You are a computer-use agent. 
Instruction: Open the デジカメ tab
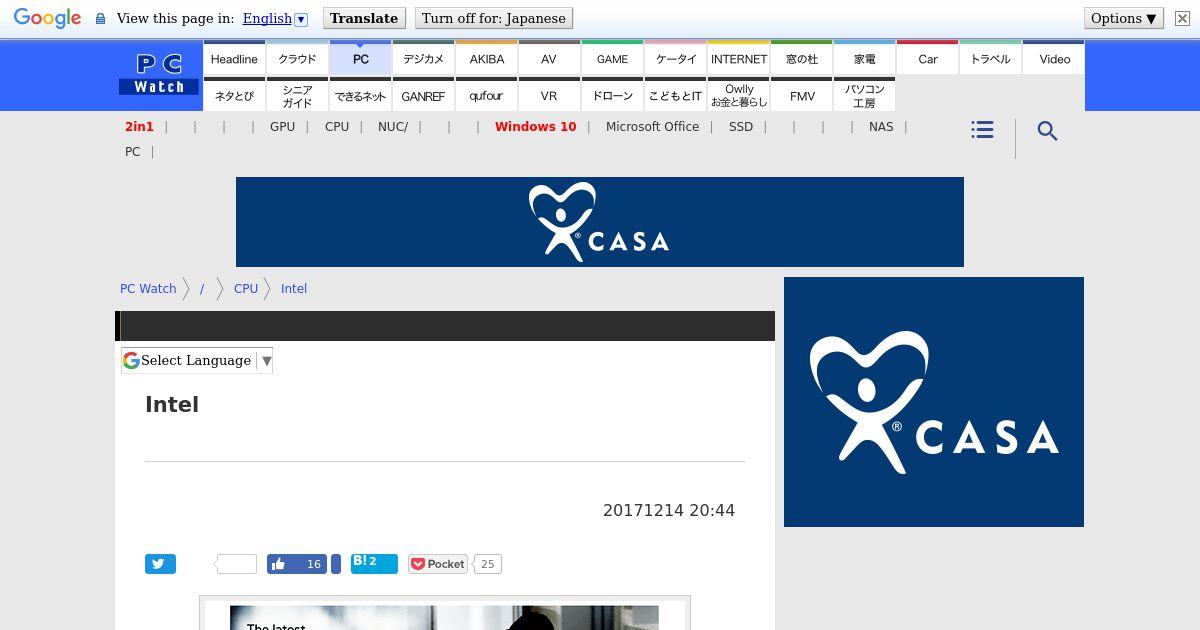423,58
